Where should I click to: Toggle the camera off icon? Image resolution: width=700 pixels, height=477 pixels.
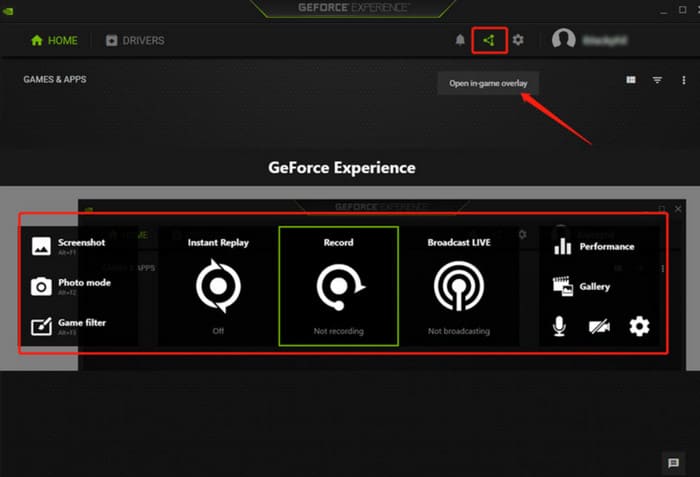click(599, 326)
